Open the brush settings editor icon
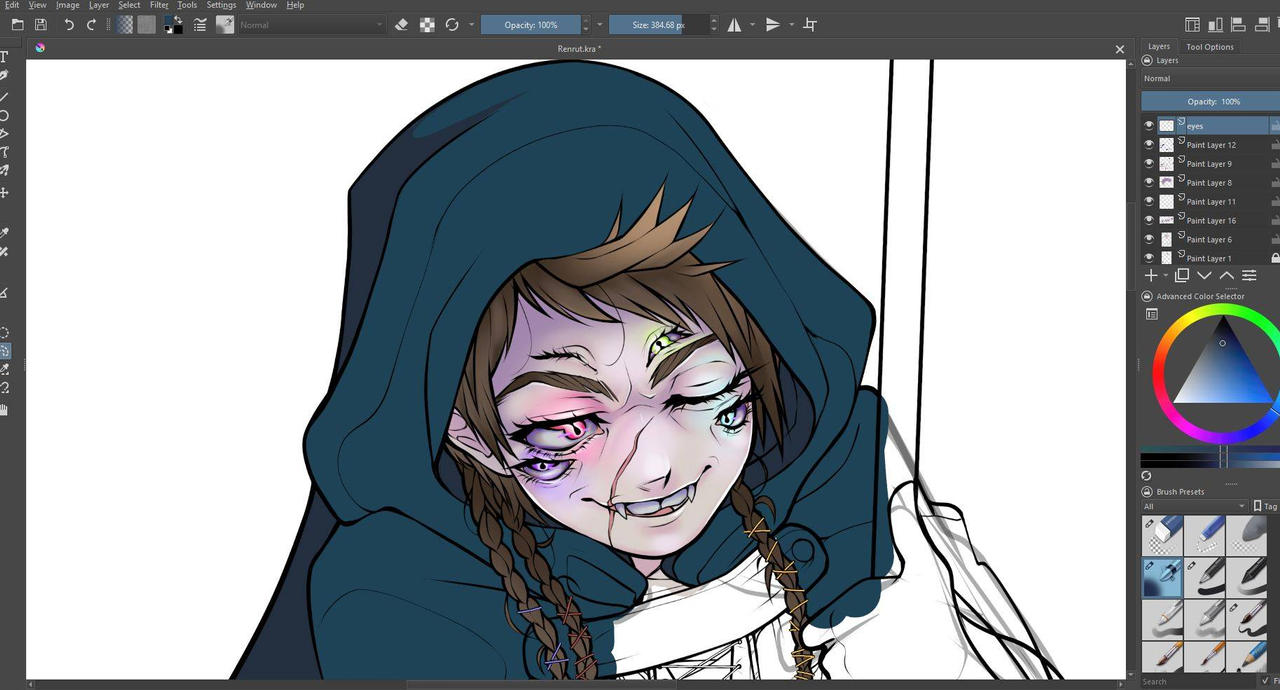The image size is (1280, 690). pyautogui.click(x=200, y=25)
